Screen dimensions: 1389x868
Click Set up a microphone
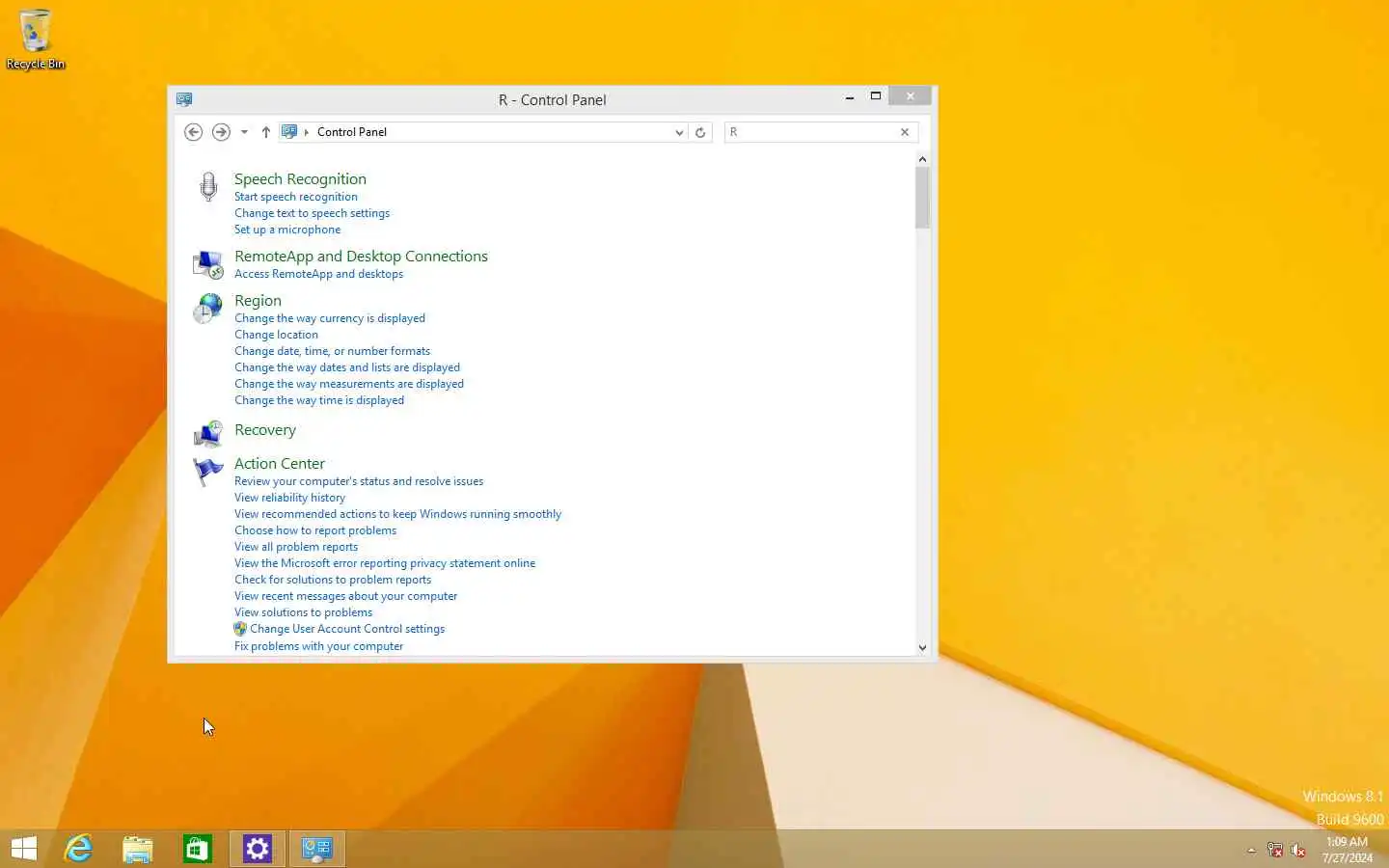click(x=287, y=230)
